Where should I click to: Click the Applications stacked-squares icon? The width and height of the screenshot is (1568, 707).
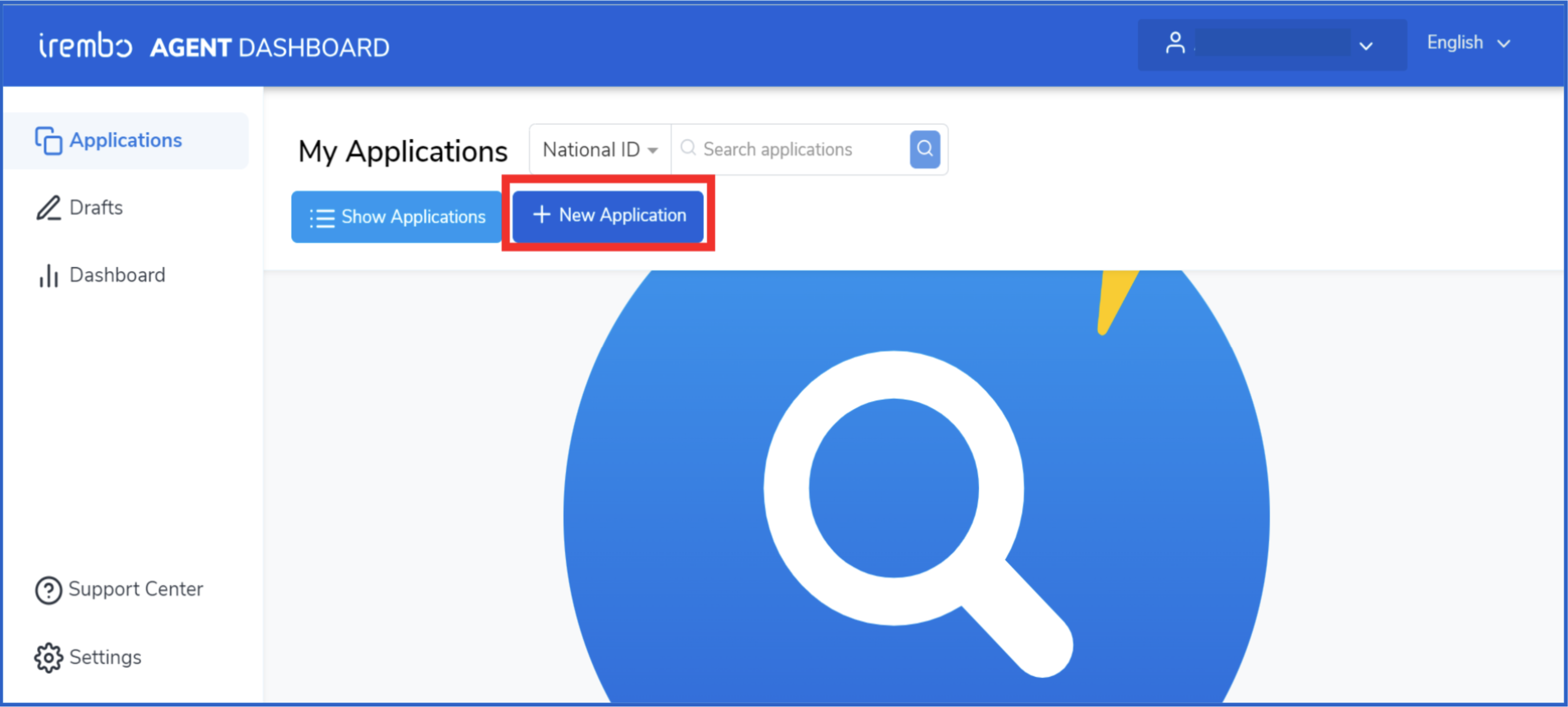48,140
